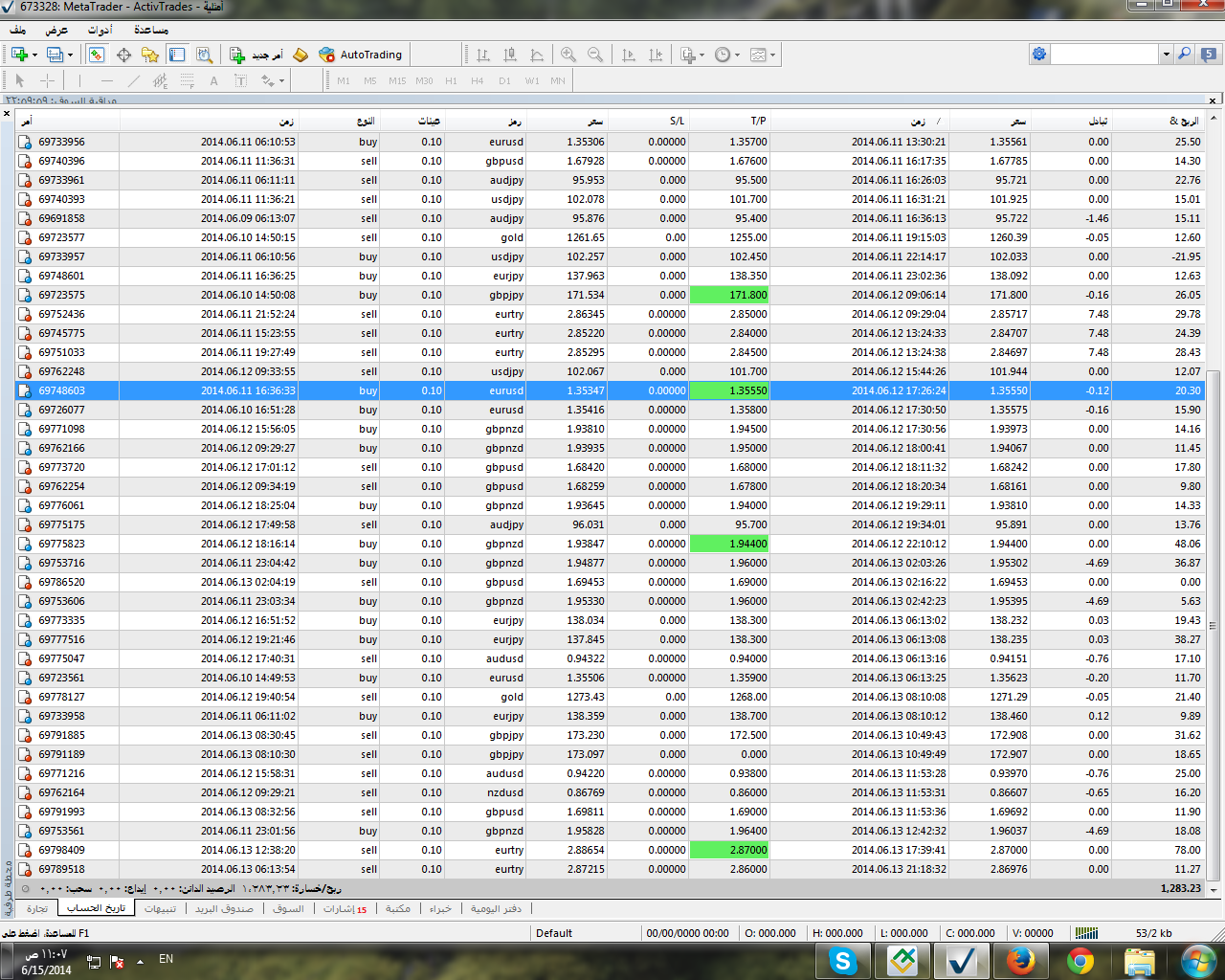
Task: Switch to the M1 timeframe
Action: coord(344,81)
